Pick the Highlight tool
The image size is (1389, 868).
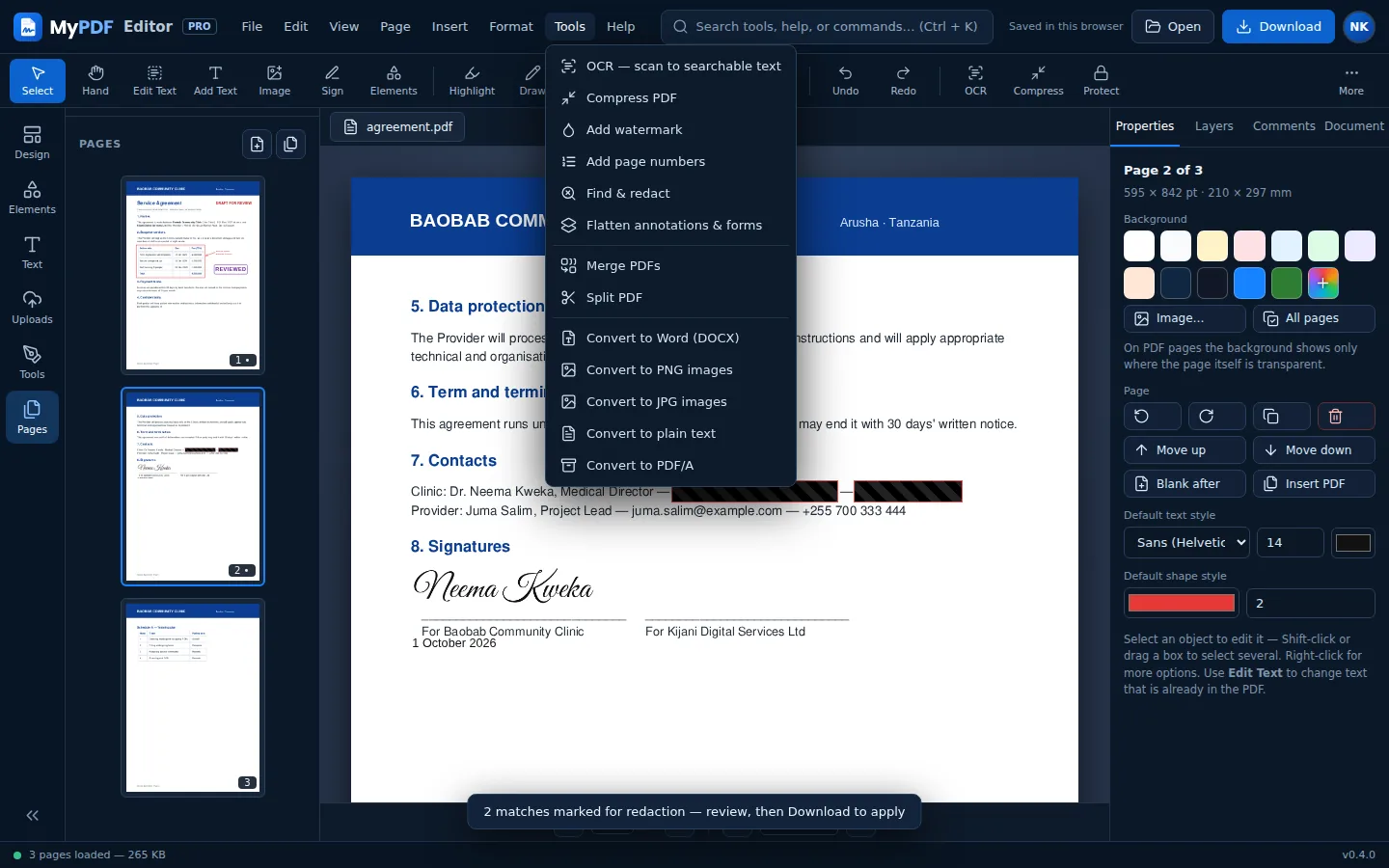pyautogui.click(x=472, y=80)
